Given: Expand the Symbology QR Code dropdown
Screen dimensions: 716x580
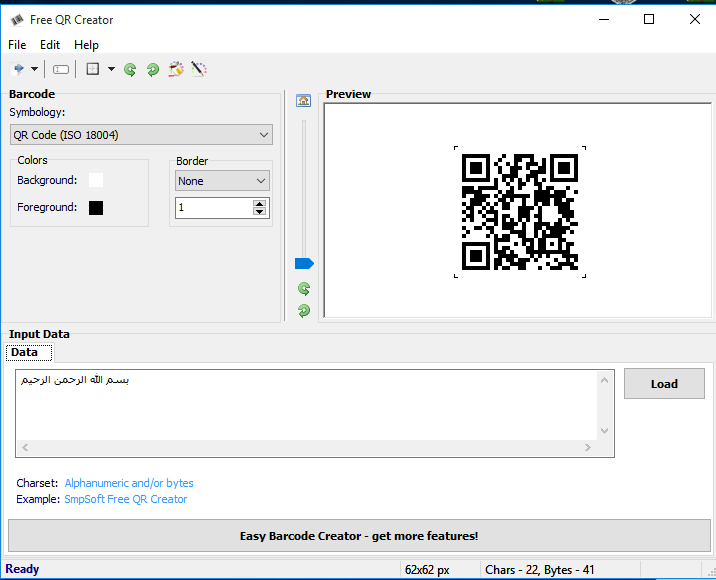Looking at the screenshot, I should point(142,135).
